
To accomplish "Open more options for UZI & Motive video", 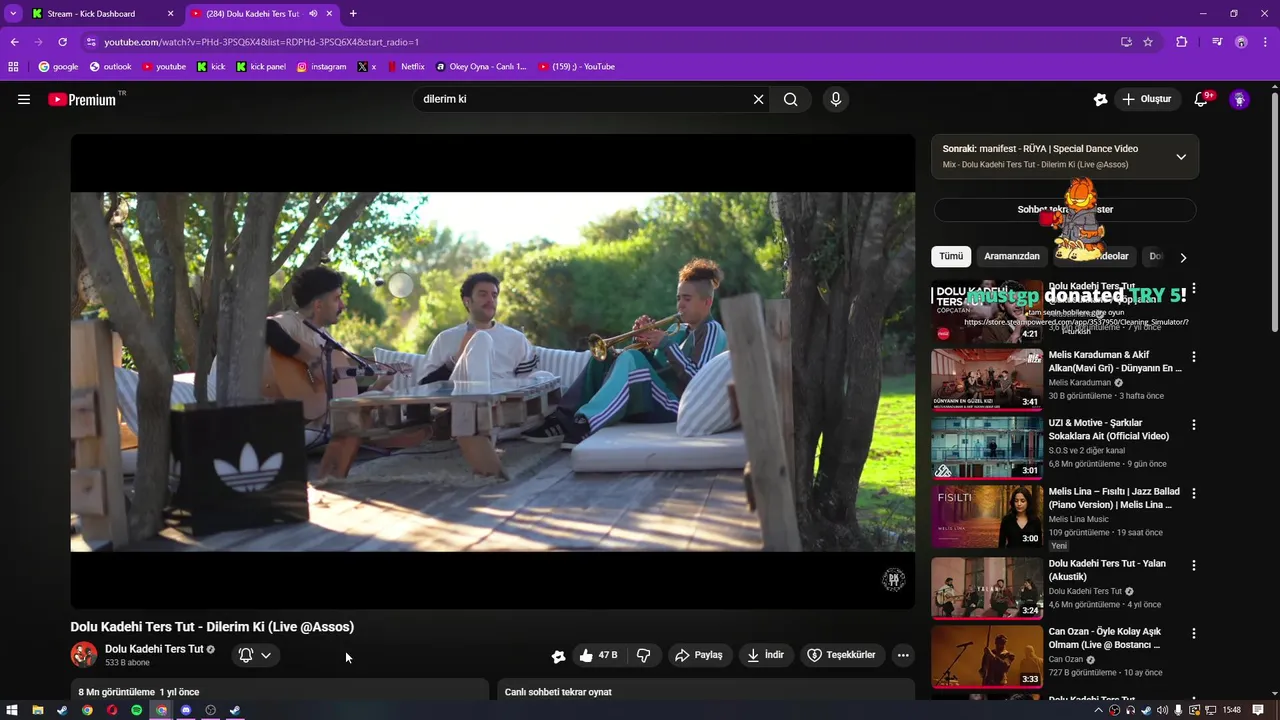I will (x=1193, y=425).
